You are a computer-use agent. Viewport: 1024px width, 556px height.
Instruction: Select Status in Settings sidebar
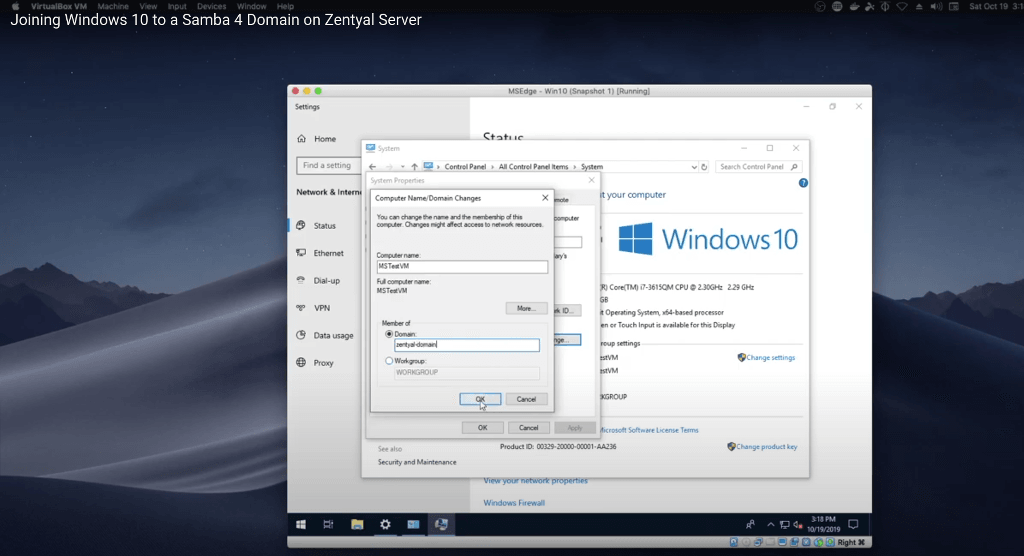click(x=325, y=225)
